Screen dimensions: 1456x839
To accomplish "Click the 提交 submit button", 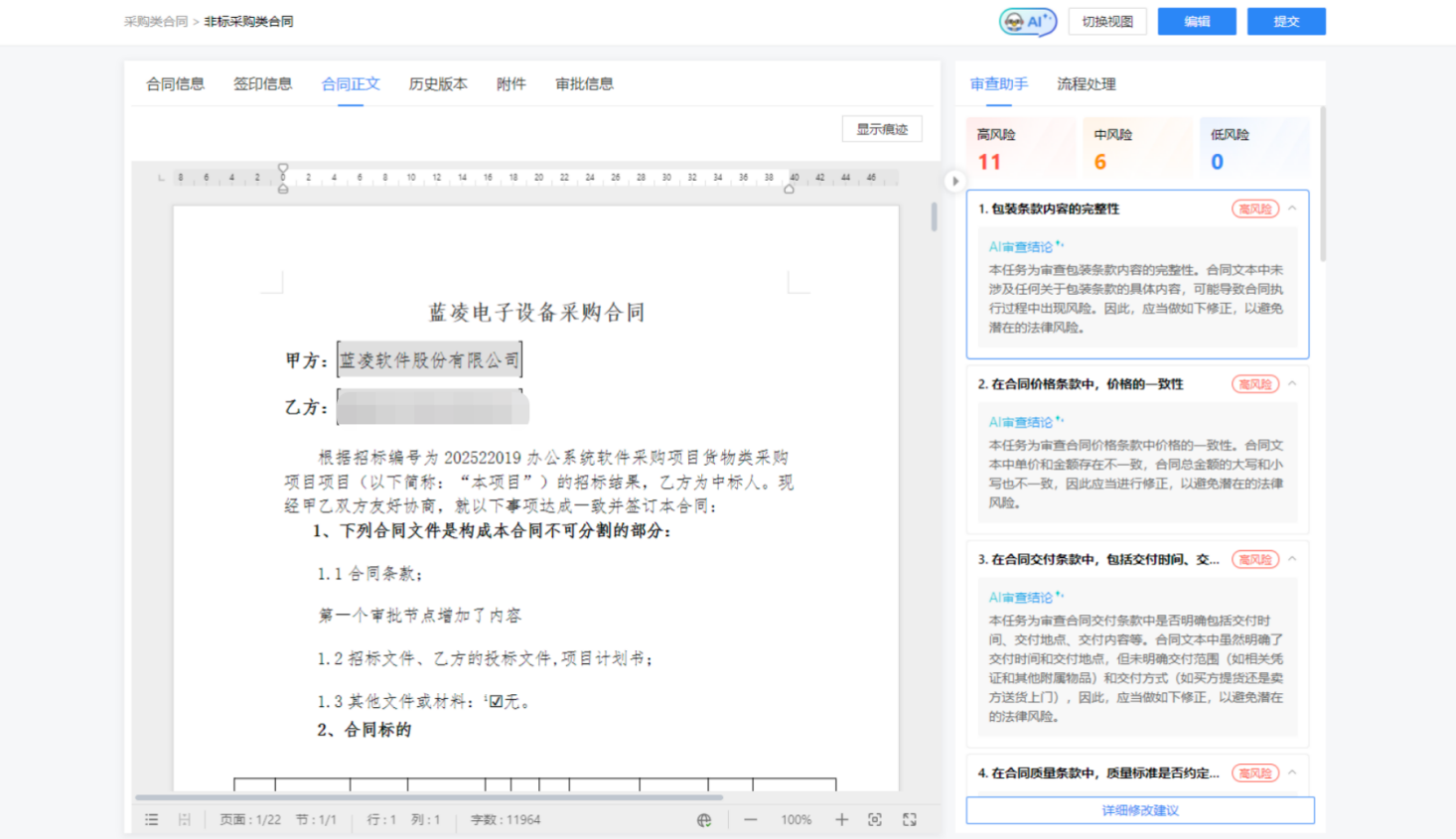I will [x=1286, y=21].
